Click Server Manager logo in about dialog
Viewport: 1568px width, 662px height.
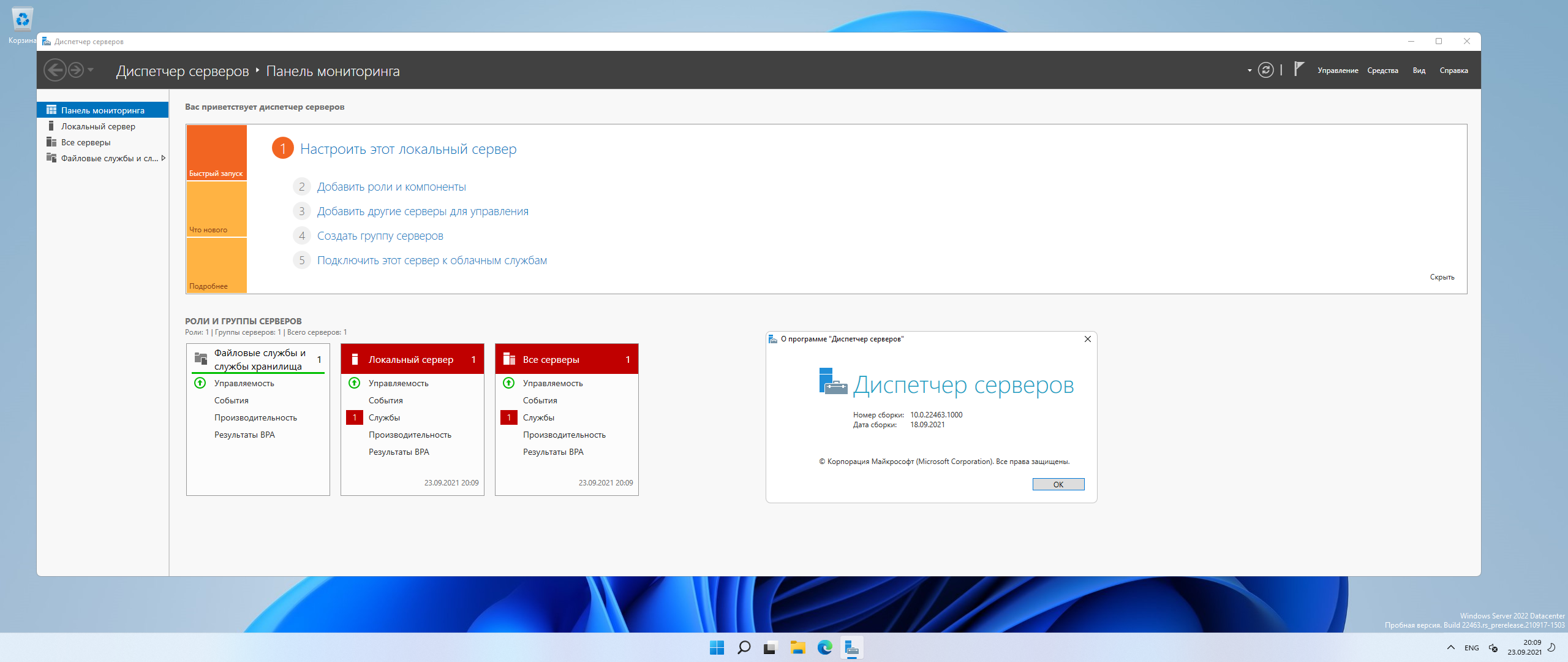pyautogui.click(x=832, y=381)
